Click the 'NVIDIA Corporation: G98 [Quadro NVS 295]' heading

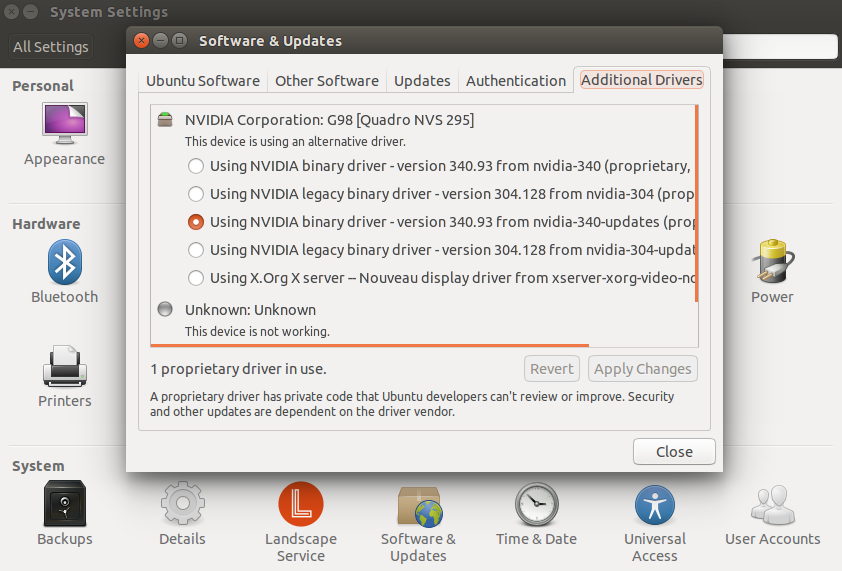click(329, 120)
